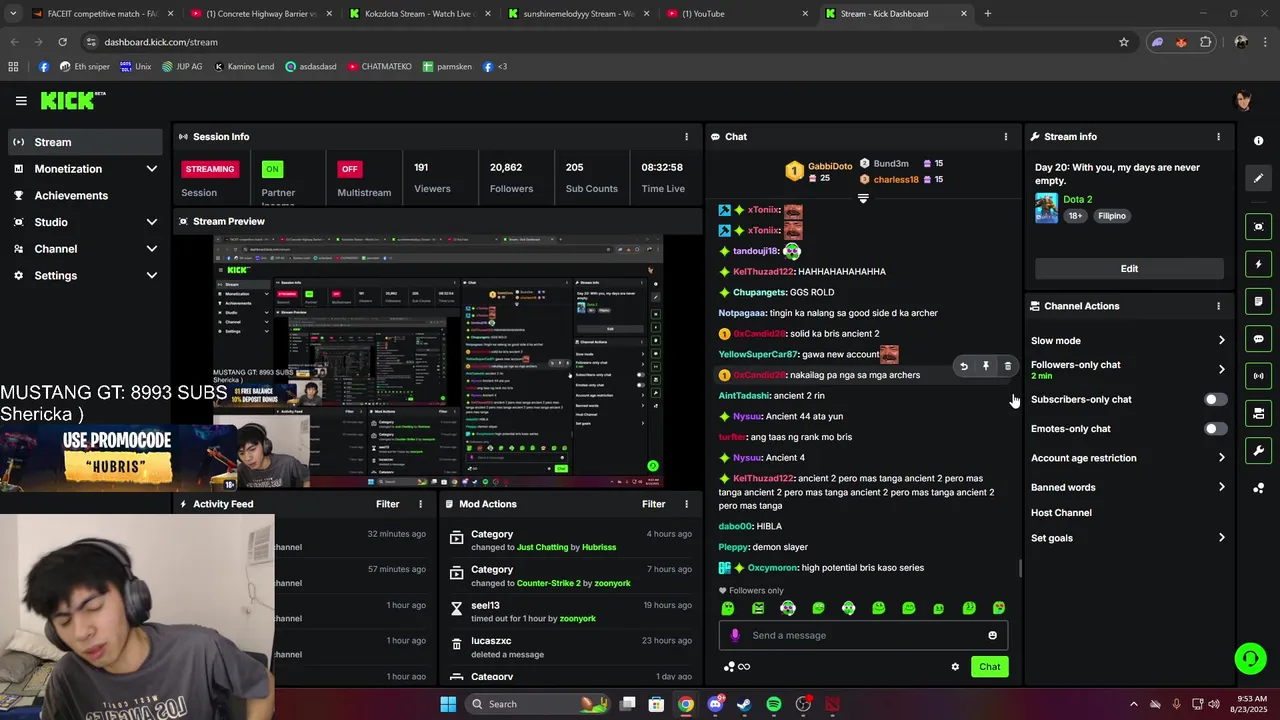
Task: Click the address bar showing dashboard.kick.com/stream
Action: click(600, 42)
